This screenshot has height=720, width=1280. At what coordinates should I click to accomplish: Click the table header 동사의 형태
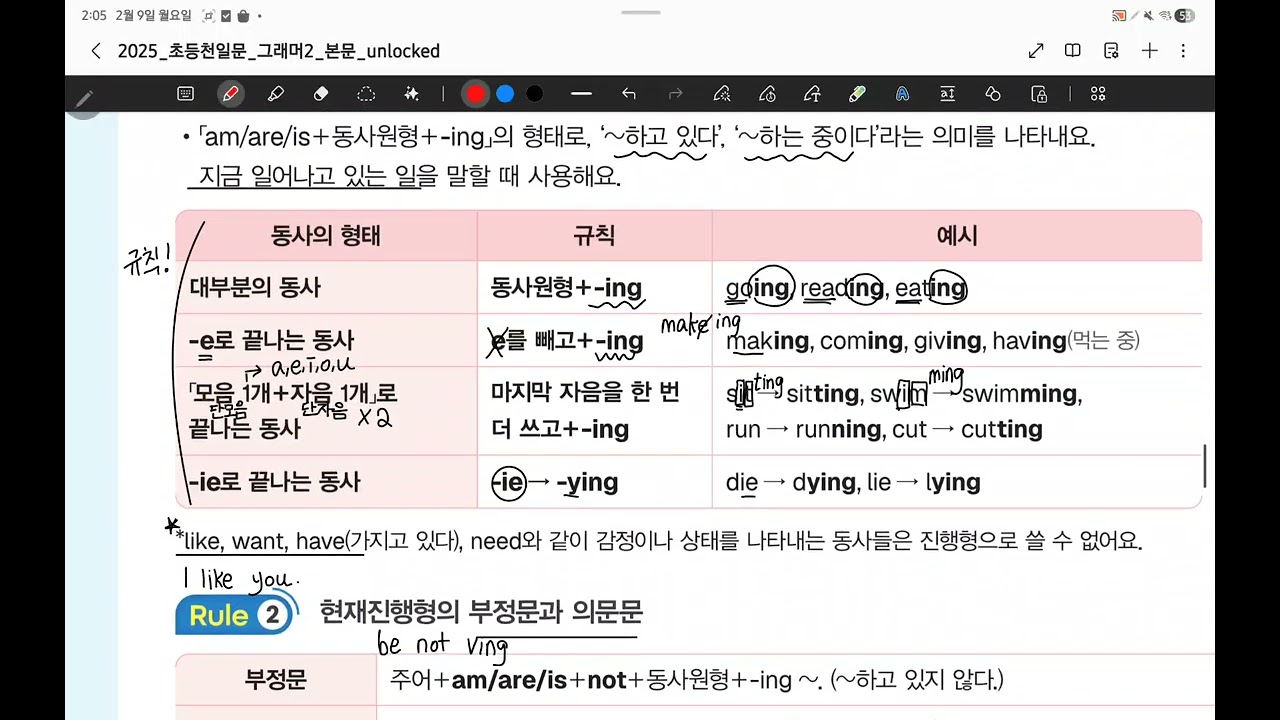(326, 236)
